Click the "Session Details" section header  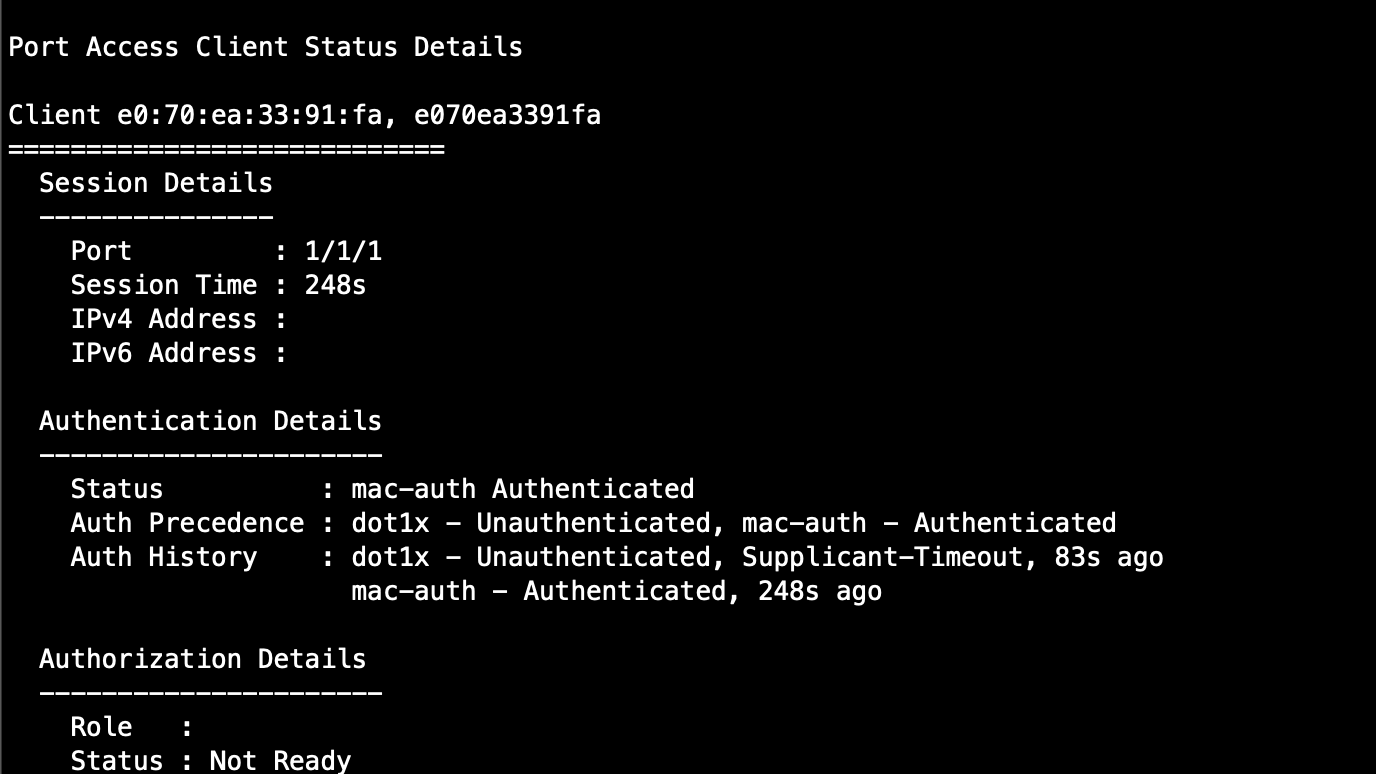pyautogui.click(x=155, y=183)
